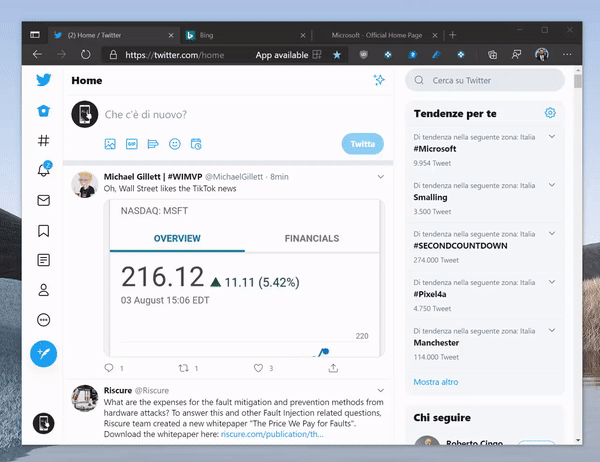
Task: Toggle latest tweets sparkle icon in Home header
Action: point(379,80)
